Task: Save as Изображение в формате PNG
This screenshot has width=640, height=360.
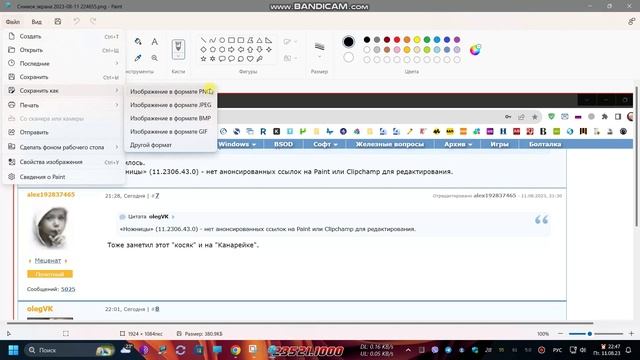Action: [x=171, y=91]
